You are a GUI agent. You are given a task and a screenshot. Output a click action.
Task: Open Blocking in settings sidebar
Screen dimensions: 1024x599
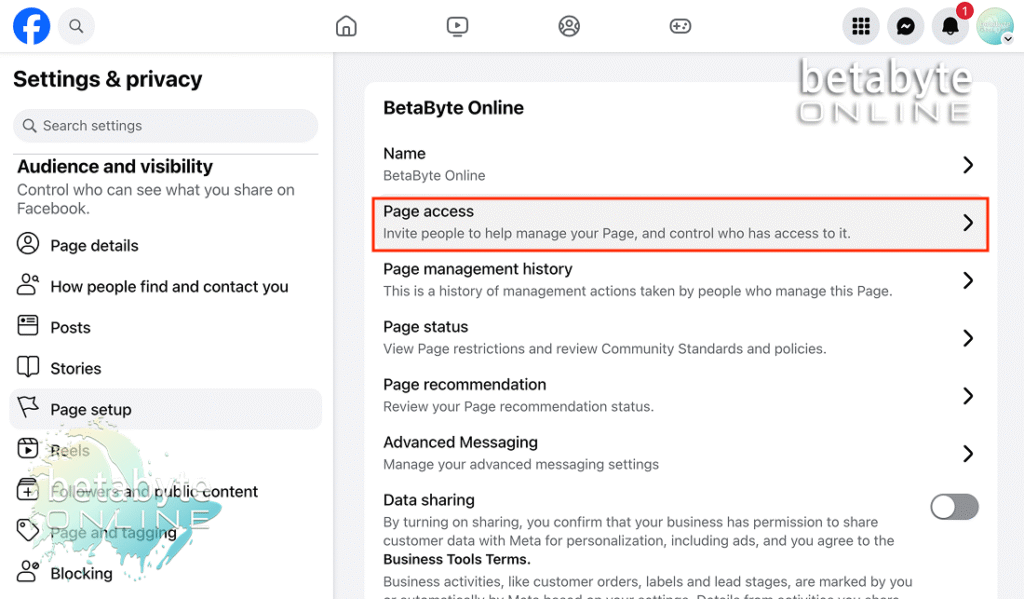click(x=81, y=574)
